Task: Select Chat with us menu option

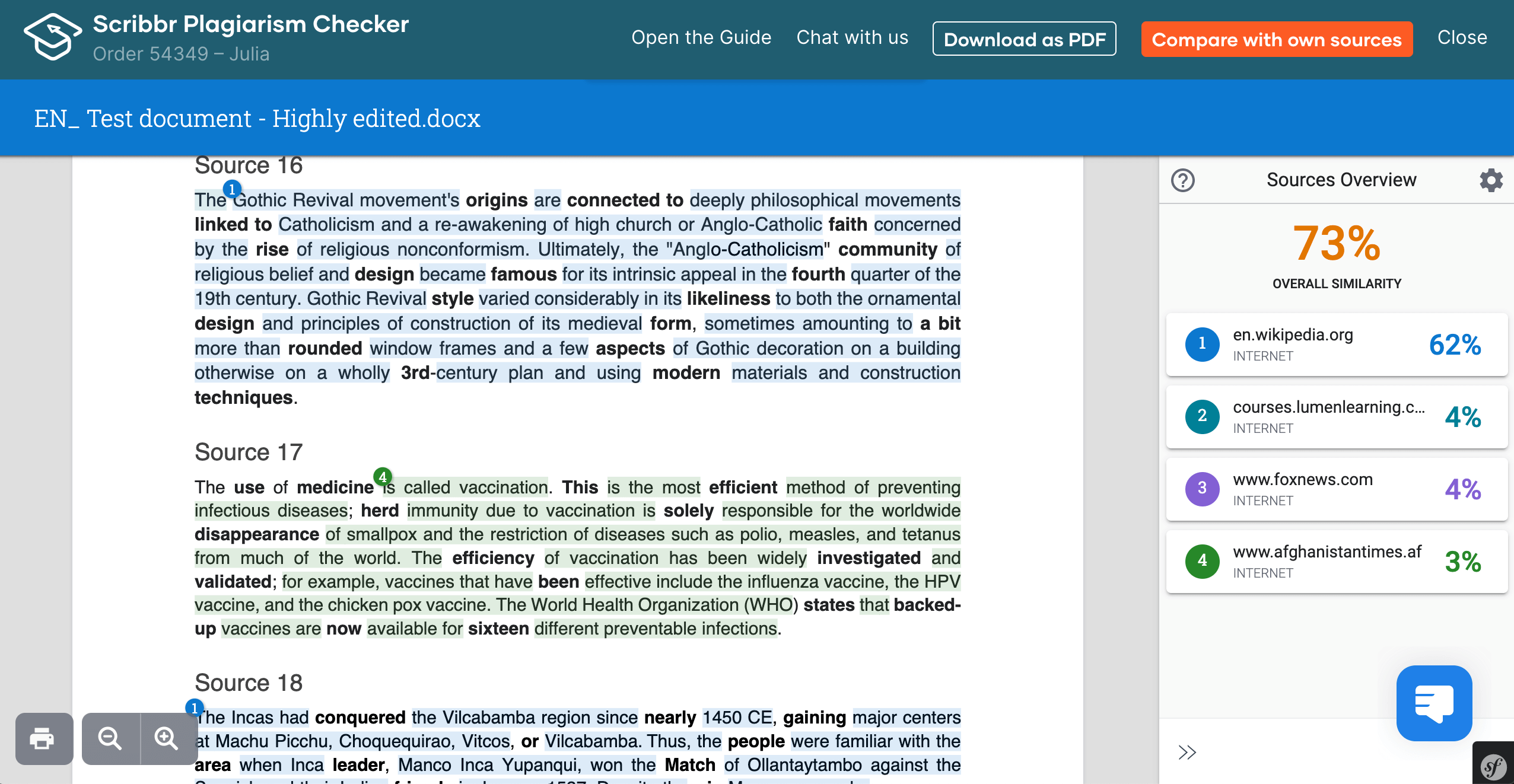Action: (852, 37)
